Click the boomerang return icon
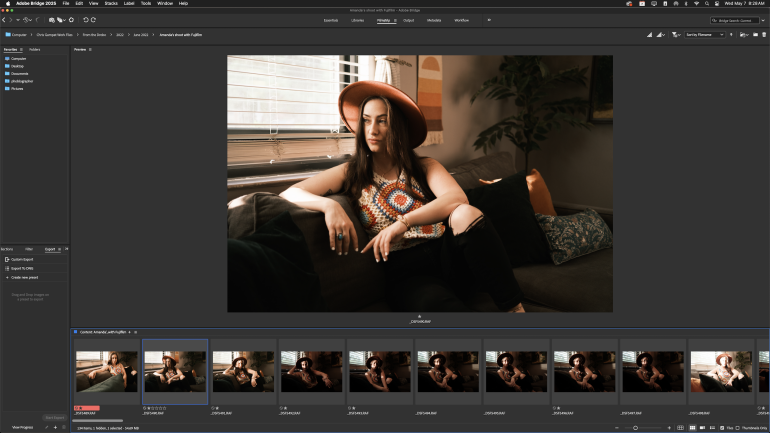This screenshot has width=770, height=433. [37, 20]
